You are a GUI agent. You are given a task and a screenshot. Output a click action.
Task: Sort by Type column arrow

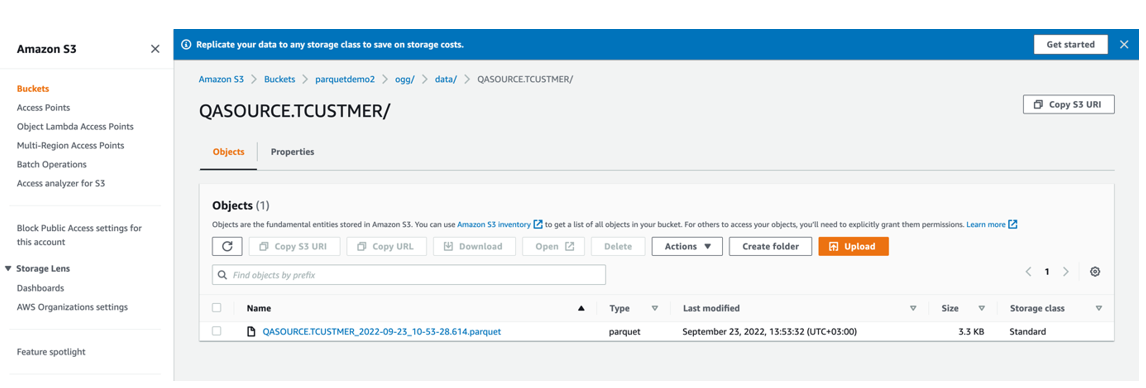[655, 308]
